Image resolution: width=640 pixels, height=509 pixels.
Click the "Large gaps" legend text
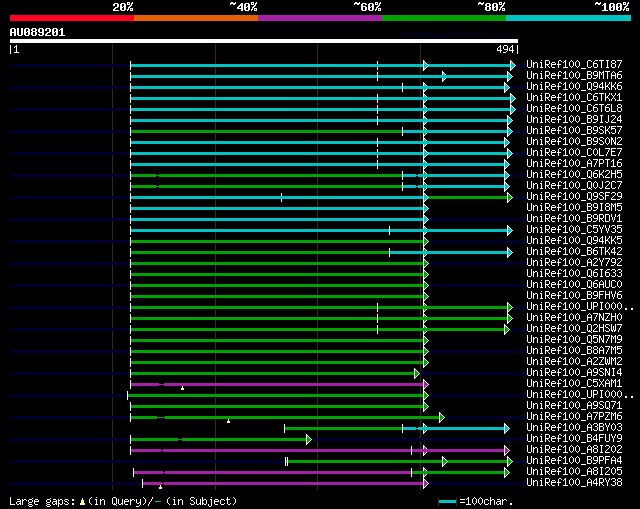(42, 501)
